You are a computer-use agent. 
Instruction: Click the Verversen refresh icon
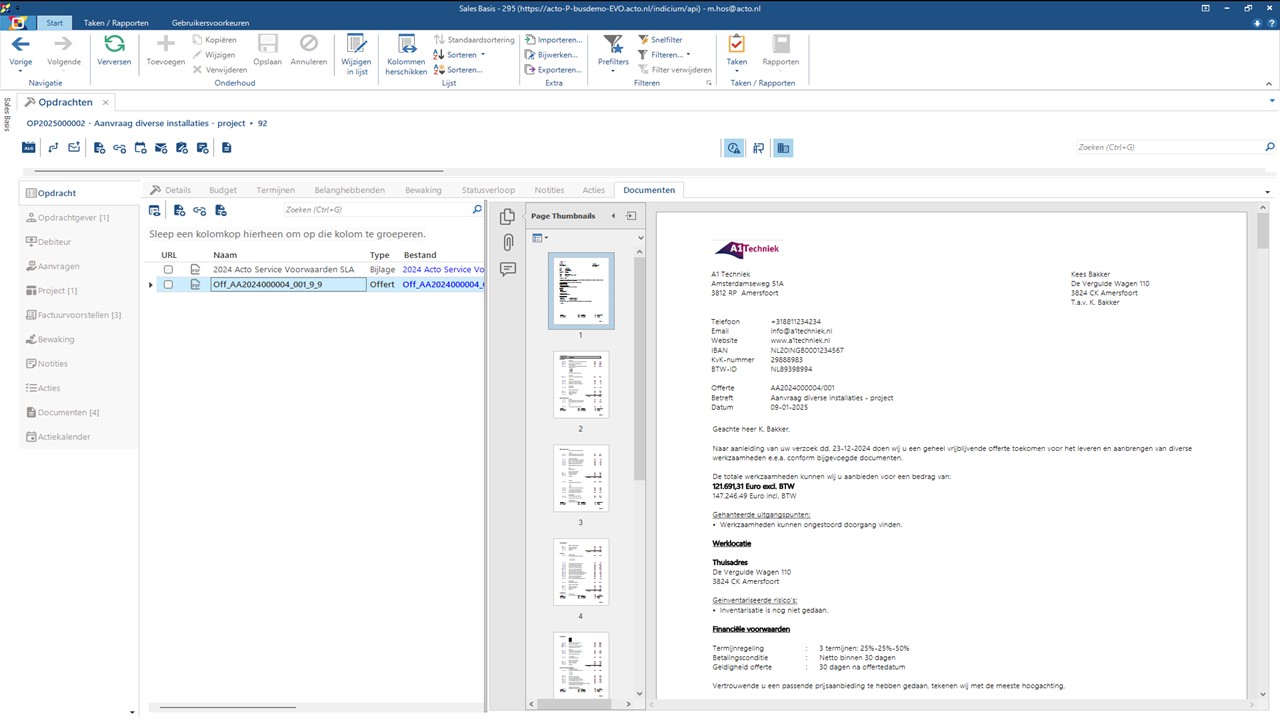click(x=114, y=44)
